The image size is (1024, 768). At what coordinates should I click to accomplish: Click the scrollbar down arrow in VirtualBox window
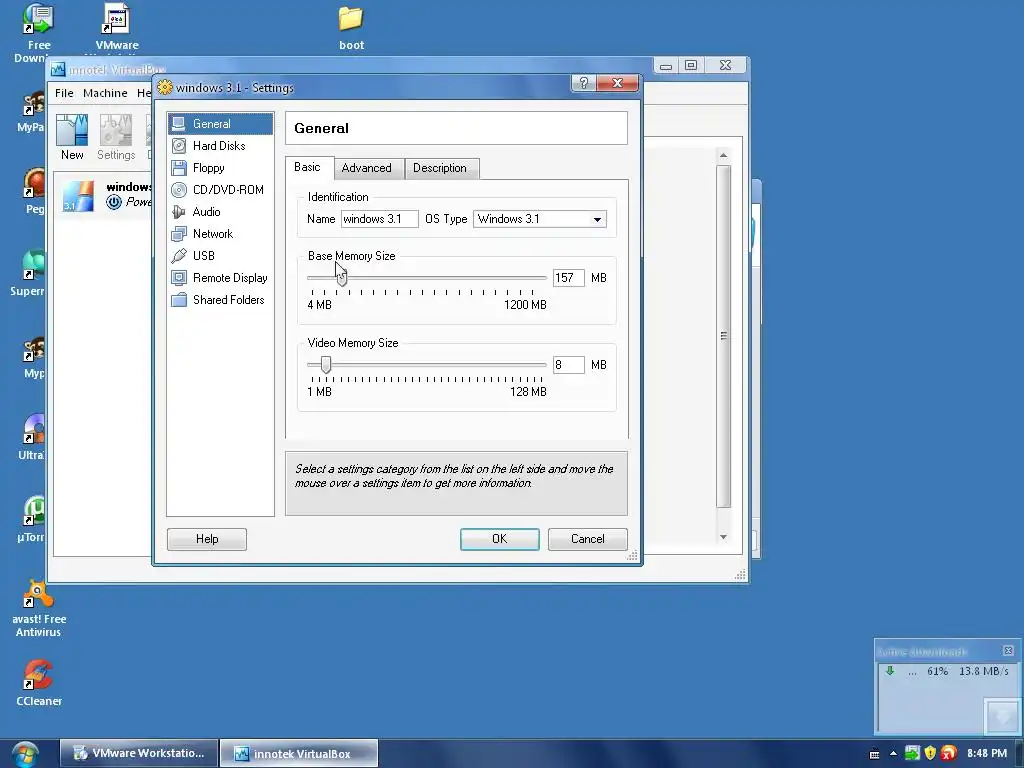point(723,537)
